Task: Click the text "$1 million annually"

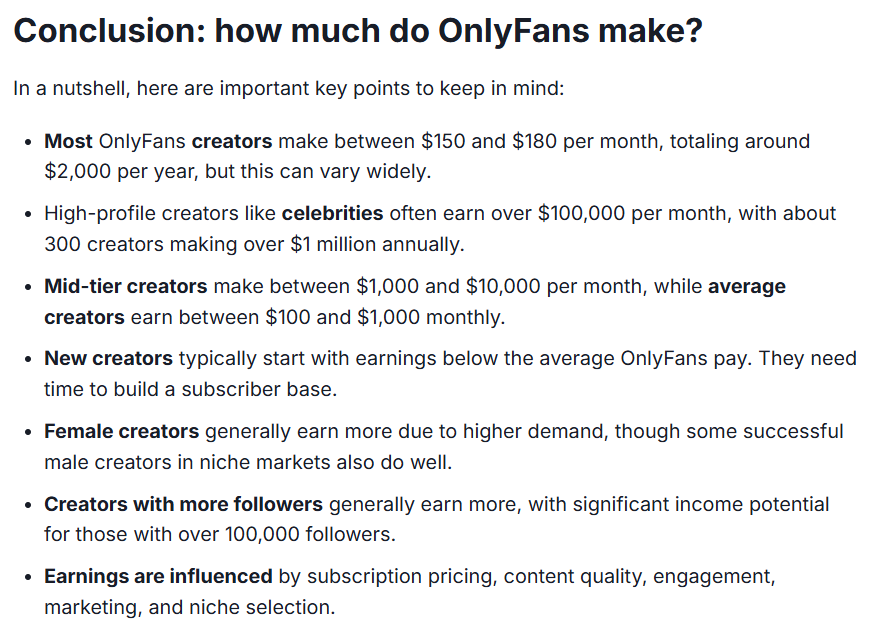Action: 376,244
